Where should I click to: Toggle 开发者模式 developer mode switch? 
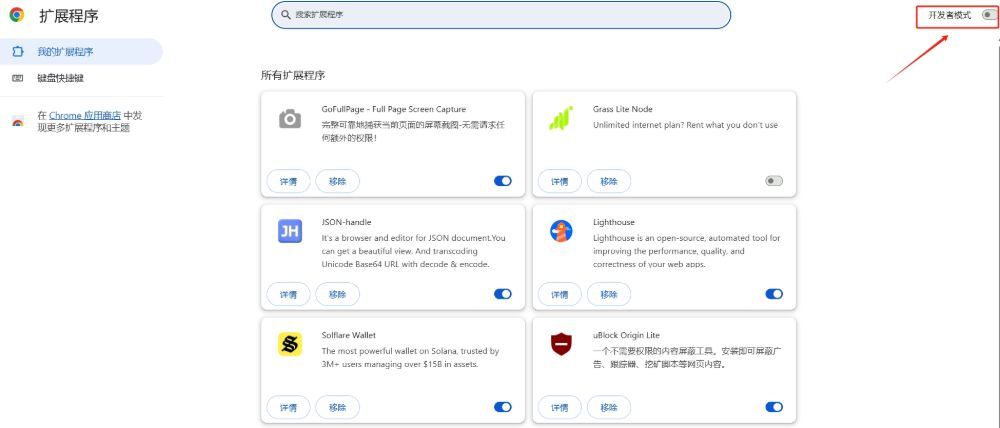tap(989, 15)
